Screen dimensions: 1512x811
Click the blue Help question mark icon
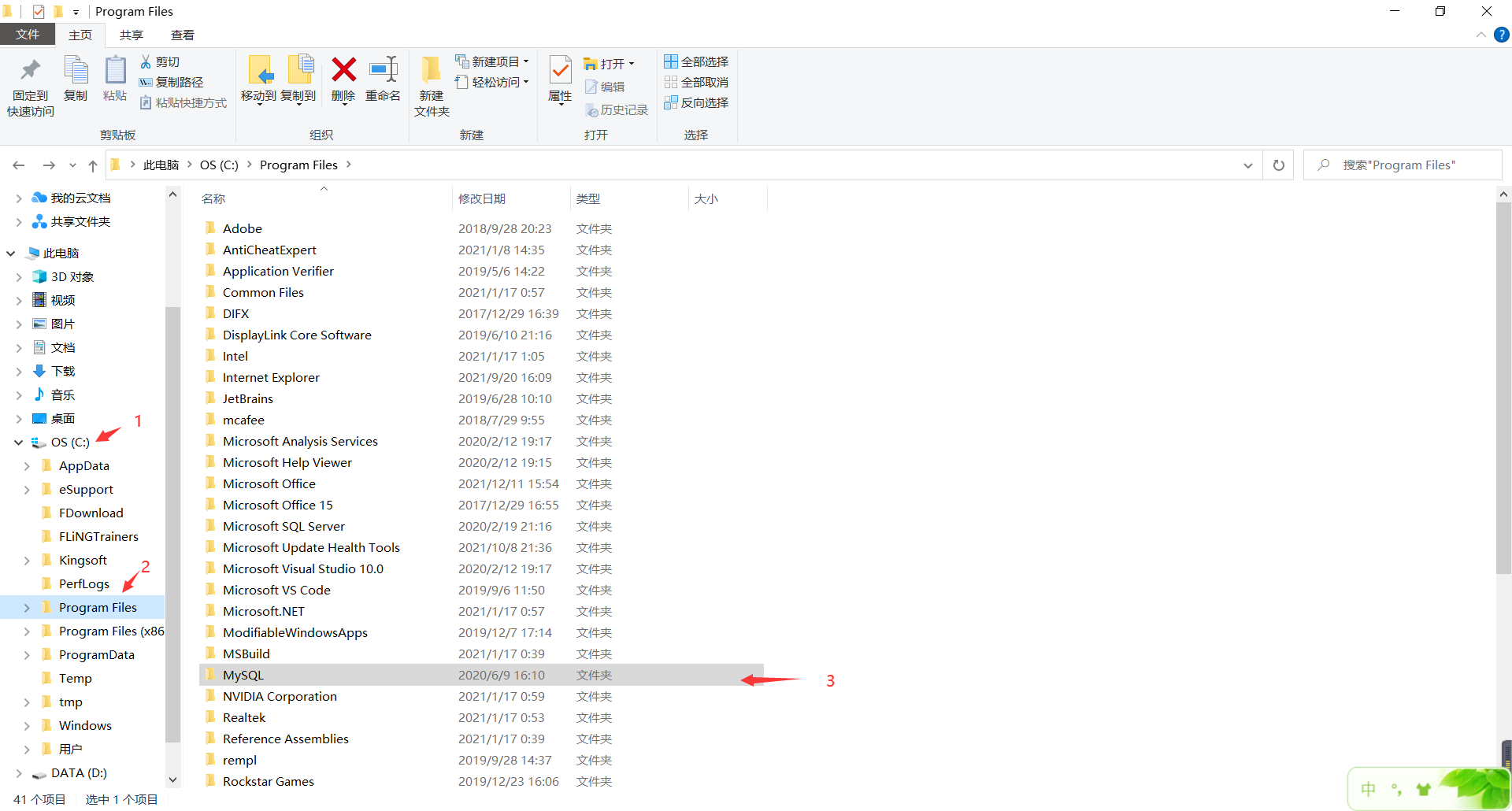(x=1502, y=35)
